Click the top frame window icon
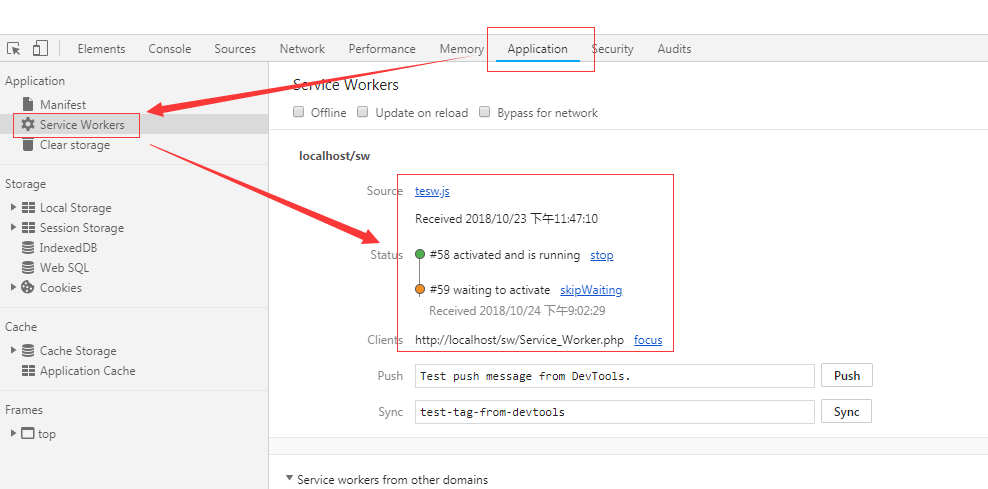Image resolution: width=988 pixels, height=489 pixels. [28, 434]
